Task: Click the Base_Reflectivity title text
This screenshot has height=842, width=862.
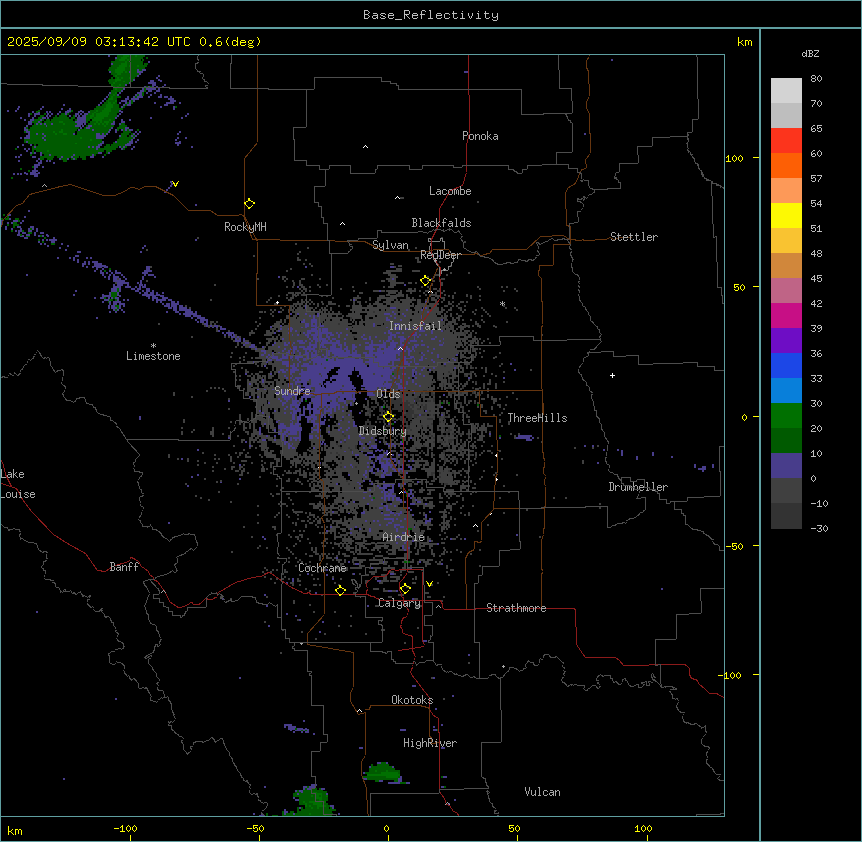Action: tap(431, 15)
